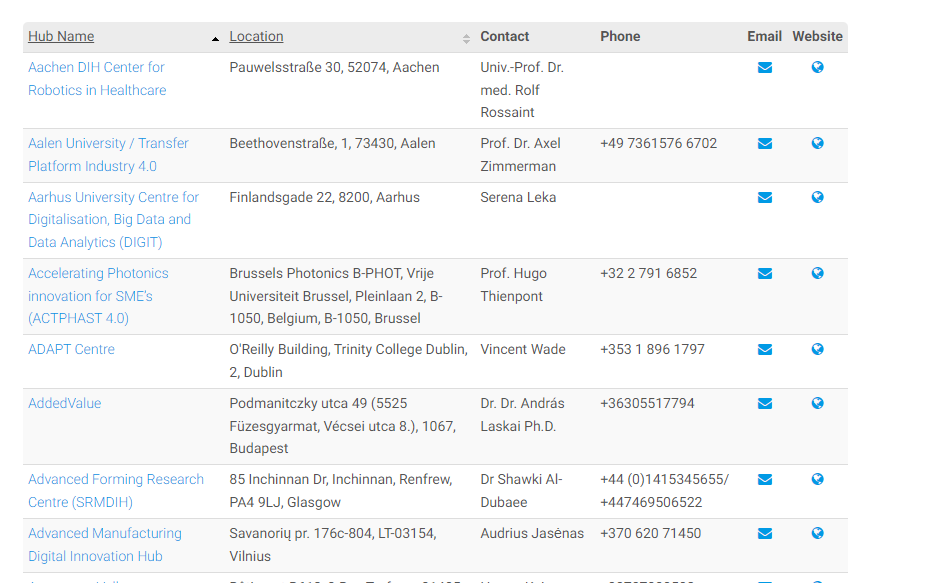Click the Location sort arrows icon
The width and height of the screenshot is (936, 583).
coord(466,39)
